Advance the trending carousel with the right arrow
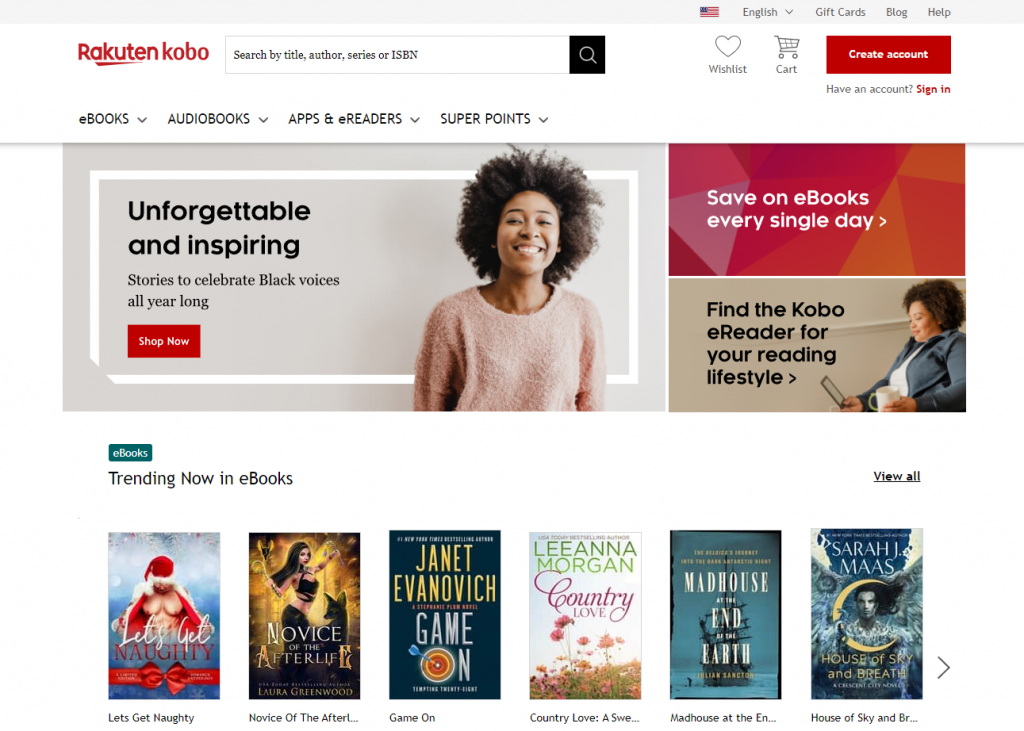 (943, 668)
